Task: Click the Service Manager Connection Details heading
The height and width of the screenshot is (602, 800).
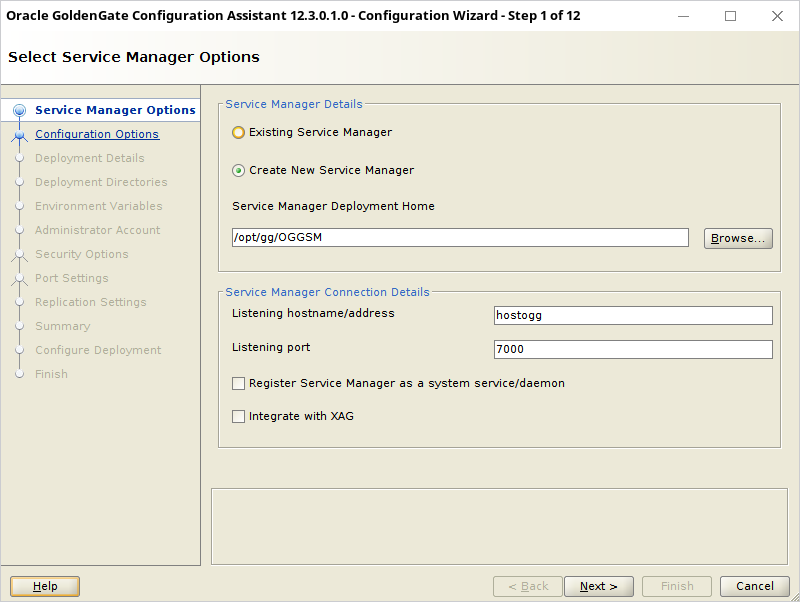Action: pyautogui.click(x=328, y=292)
